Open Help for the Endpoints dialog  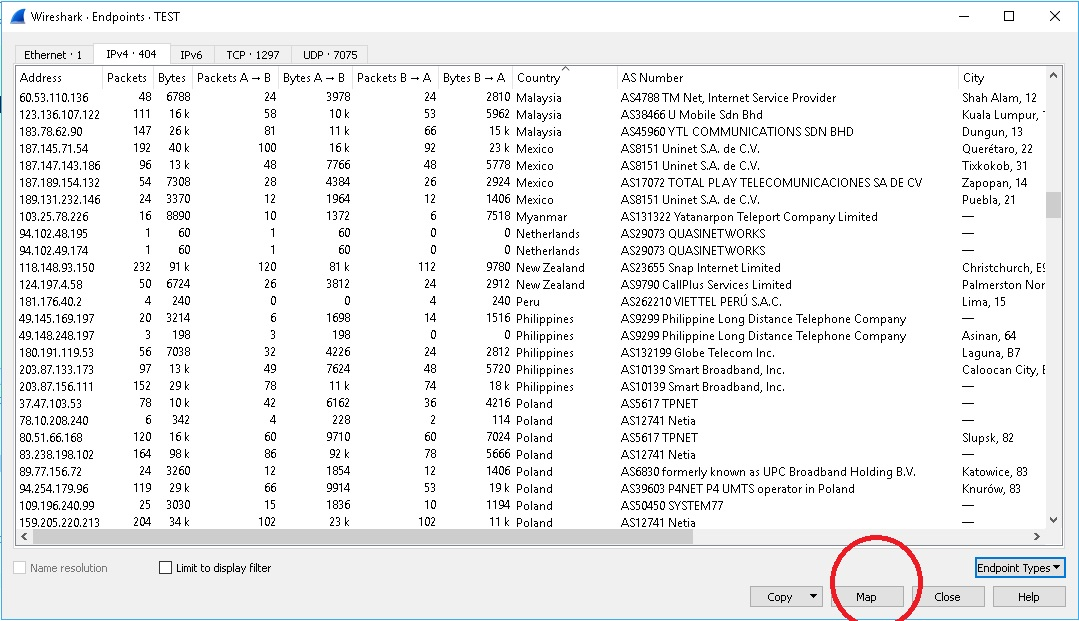coord(1028,597)
